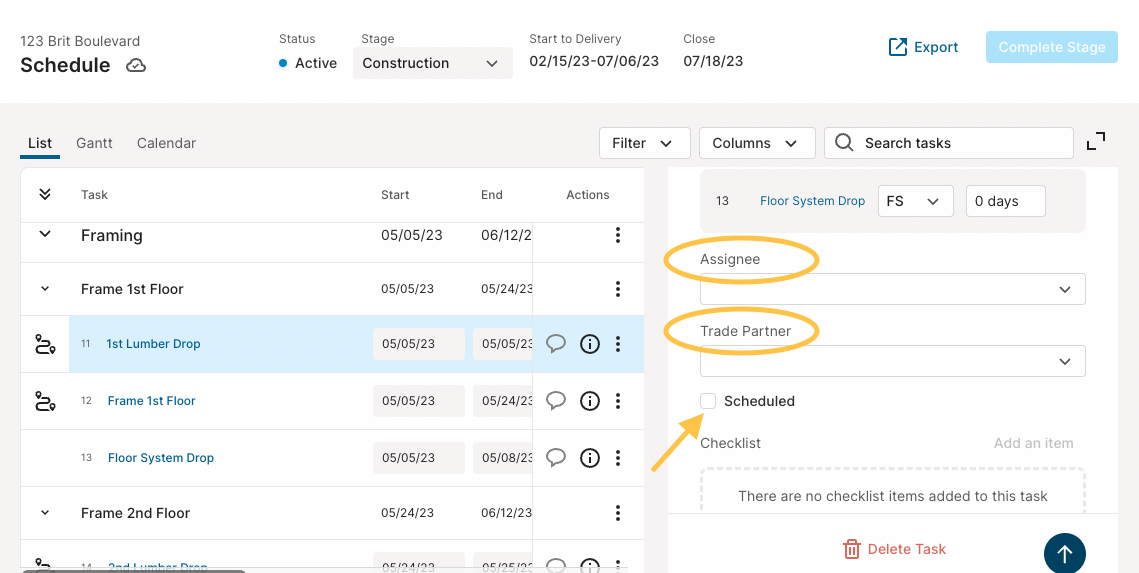Viewport: 1139px width, 573px height.
Task: Check the Scheduled checkbox
Action: coord(708,401)
